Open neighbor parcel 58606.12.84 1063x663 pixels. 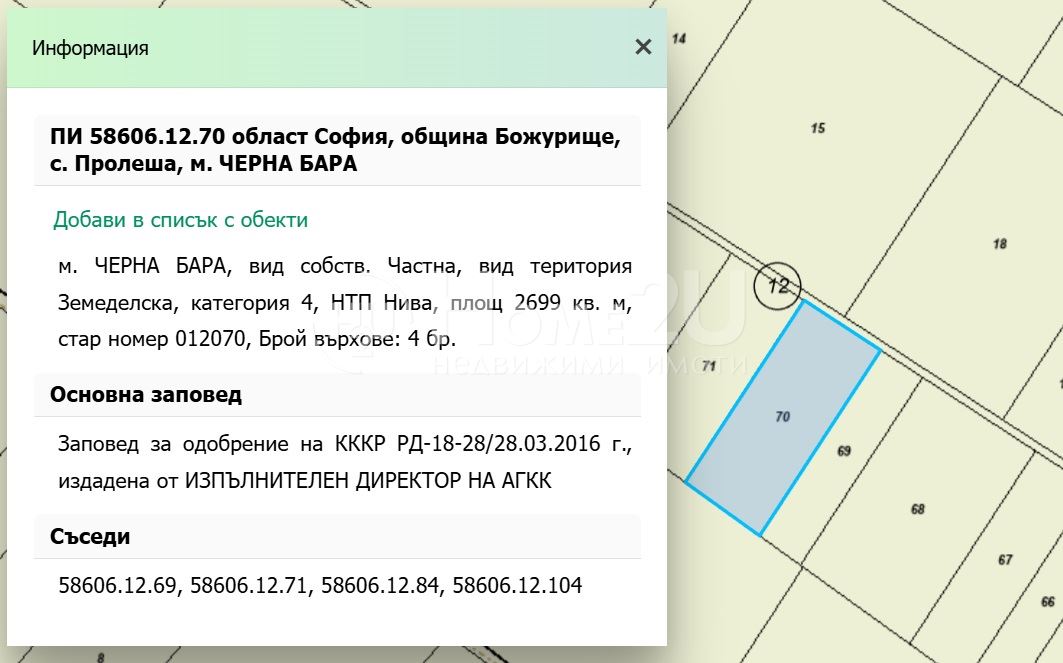click(x=381, y=585)
